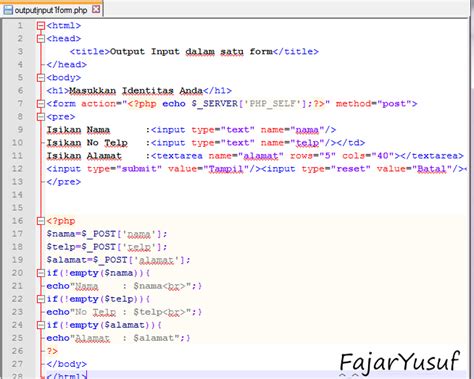Viewport: 474px width, 379px height.
Task: Click the <title> opening tag on line 3
Action: click(x=90, y=52)
